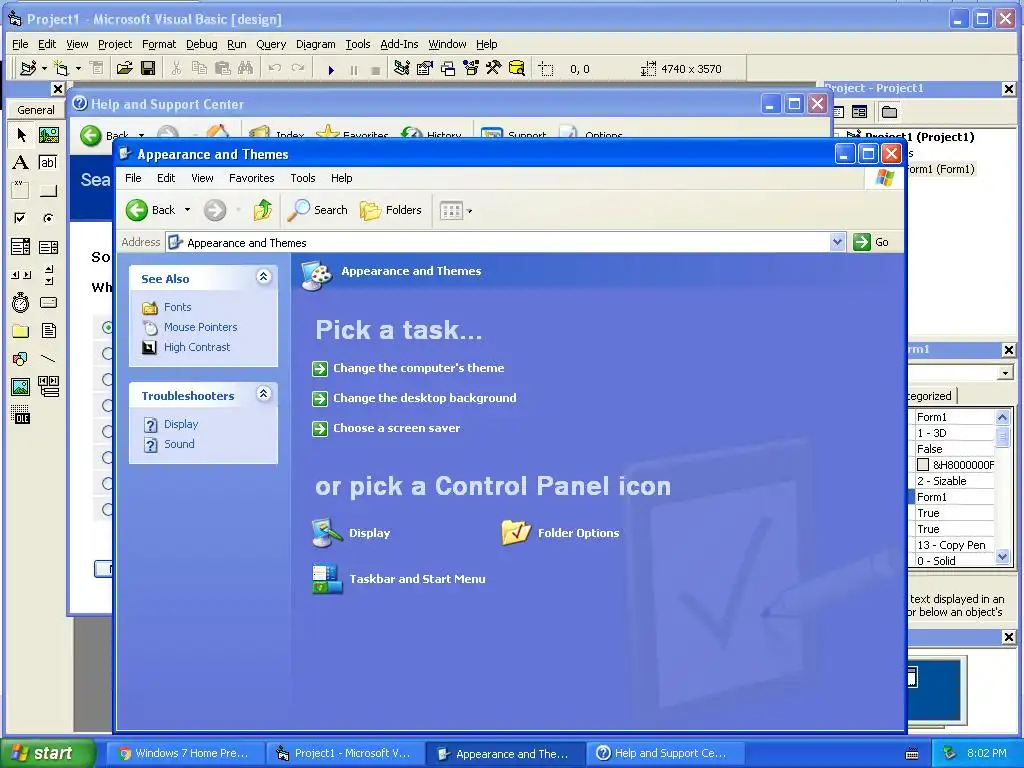
Task: Collapse the See Also panel
Action: point(263,277)
